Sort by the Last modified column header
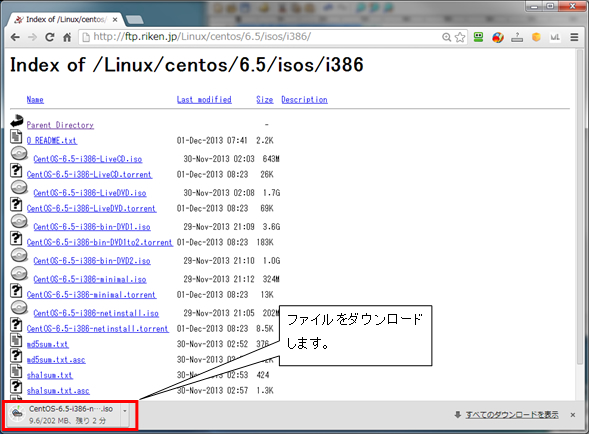The height and width of the screenshot is (434, 589). coord(204,100)
